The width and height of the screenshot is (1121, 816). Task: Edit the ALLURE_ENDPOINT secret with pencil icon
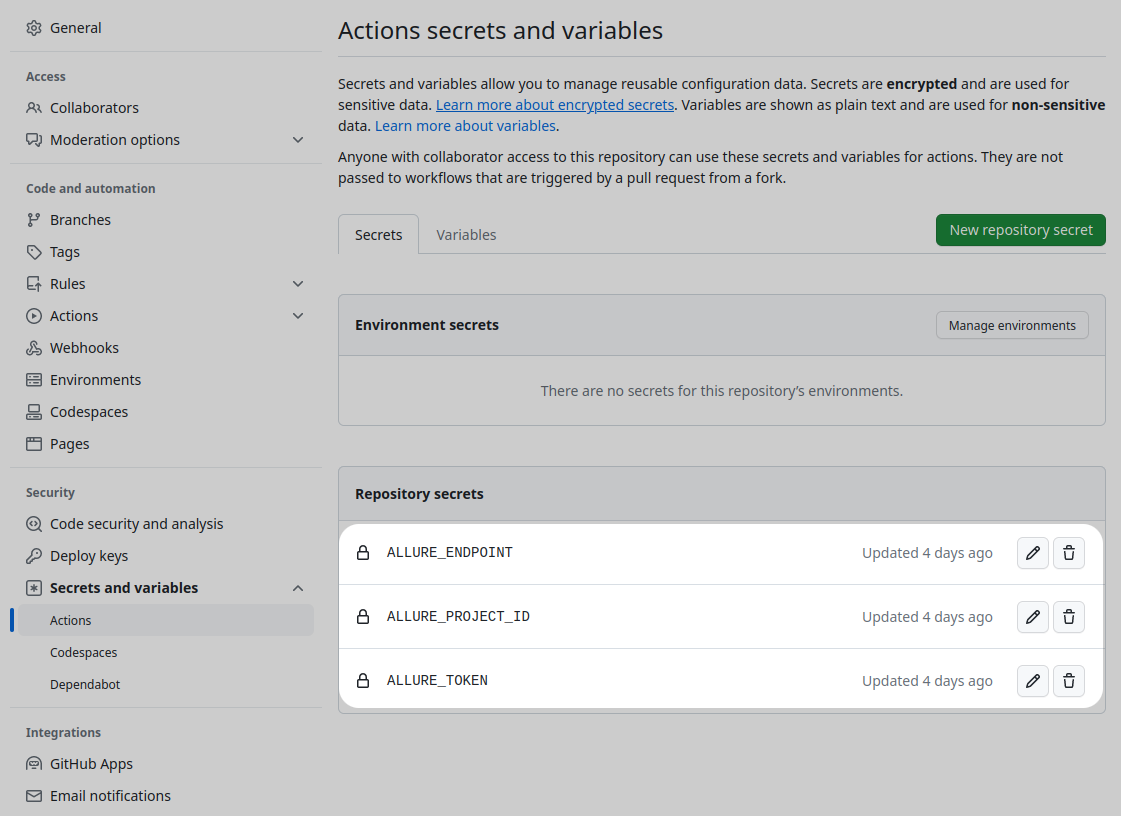coord(1032,552)
